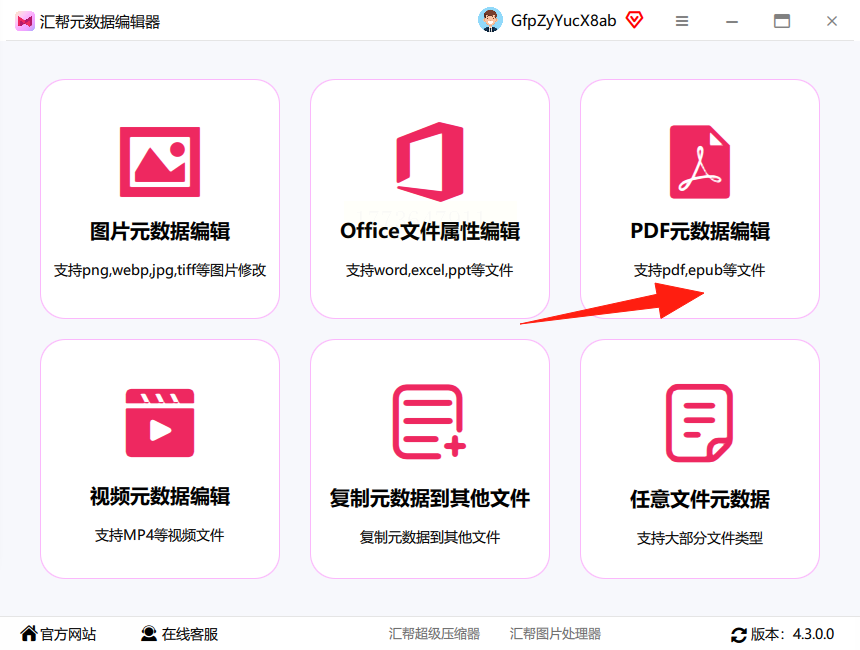Click version text 4.3.0.0
Screen dimensions: 860x650
click(x=813, y=634)
